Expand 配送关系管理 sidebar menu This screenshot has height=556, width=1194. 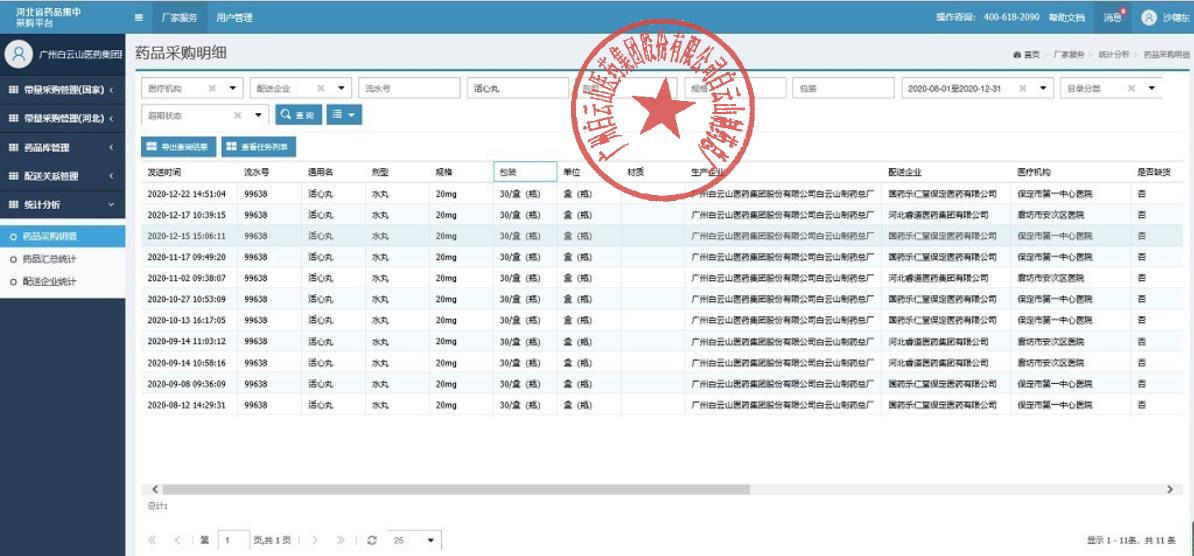(62, 176)
